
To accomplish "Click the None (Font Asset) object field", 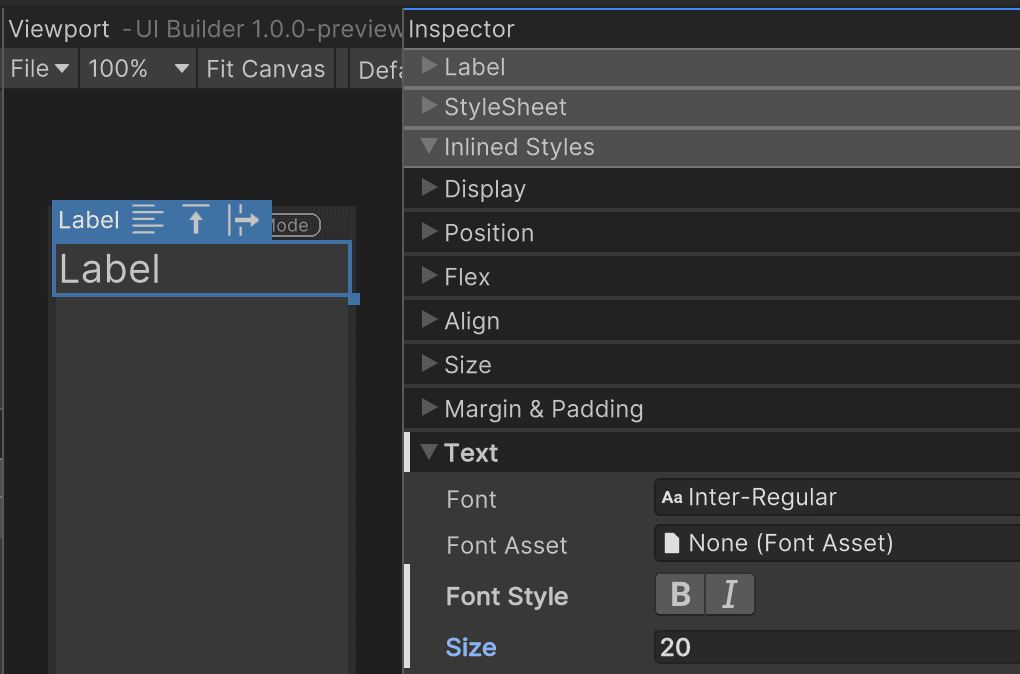I will point(835,543).
